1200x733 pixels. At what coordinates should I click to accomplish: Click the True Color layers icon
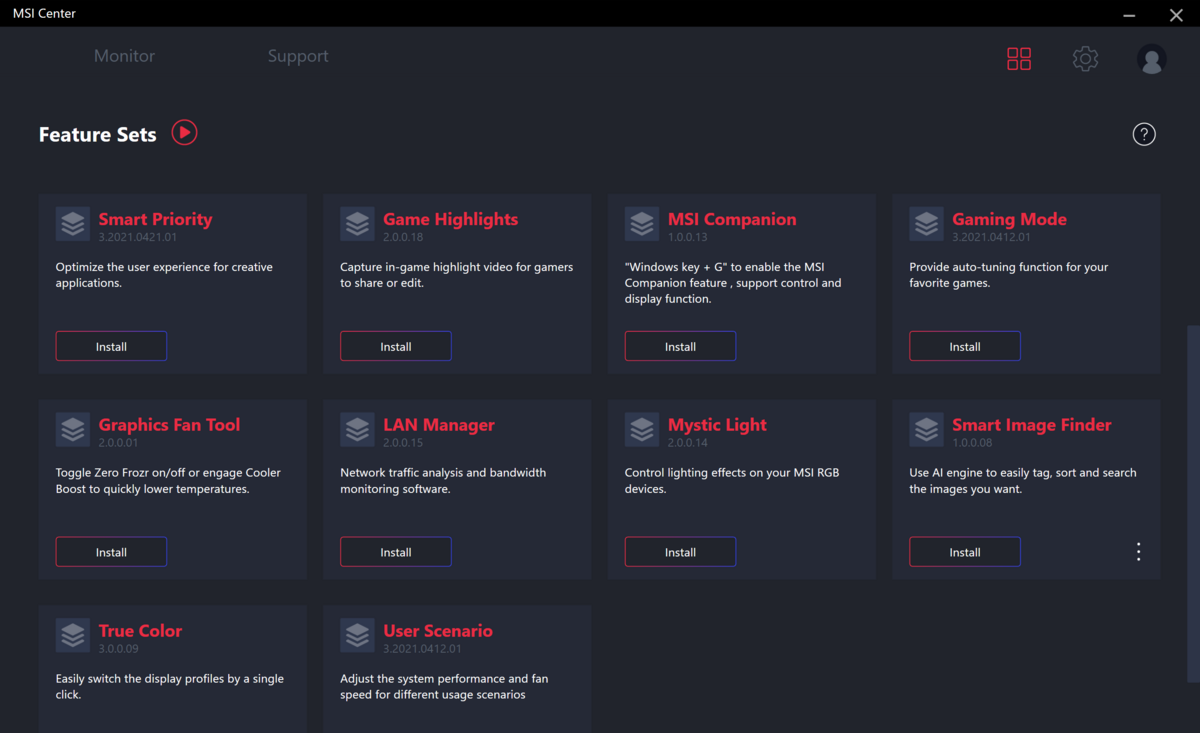click(x=73, y=636)
